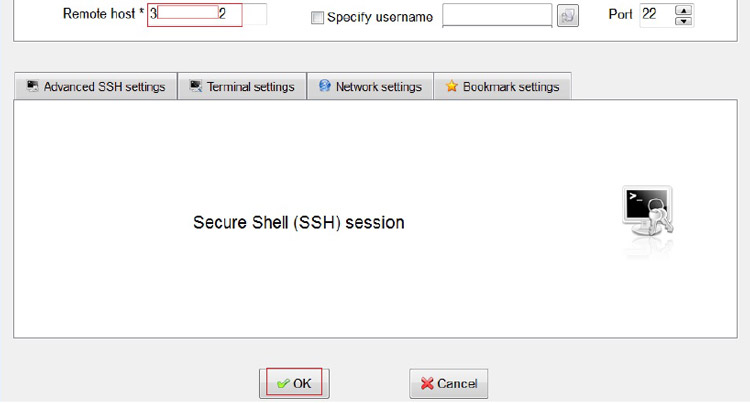Screen dimensions: 750x403
Task: Dismiss the dialog with Cancel button
Action: (x=449, y=383)
